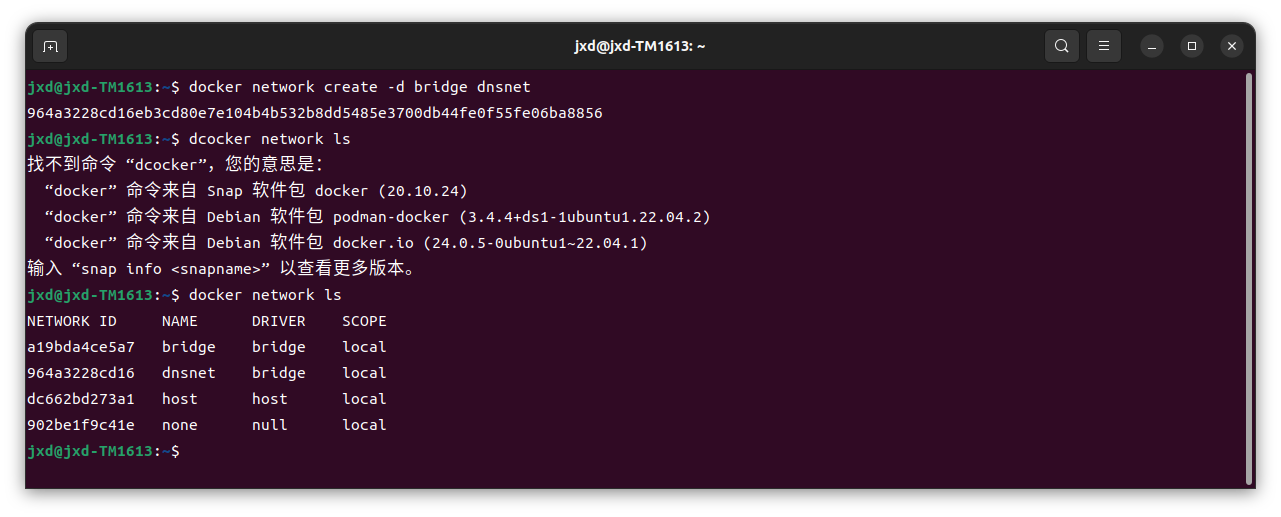Viewport: 1281px width, 517px height.
Task: Click the NETWORK ID column header
Action: pos(72,321)
